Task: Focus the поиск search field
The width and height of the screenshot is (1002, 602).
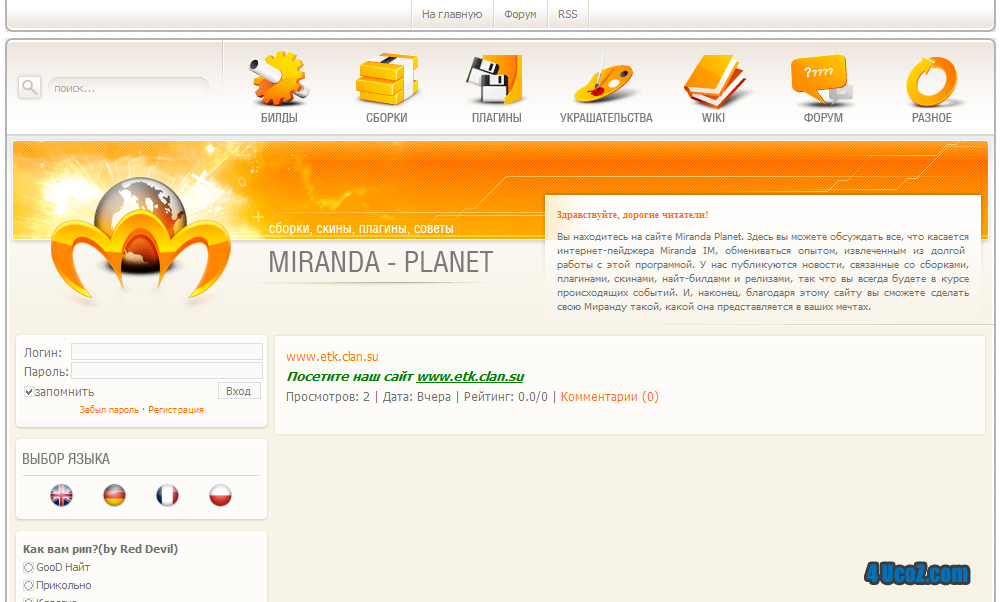Action: [128, 88]
